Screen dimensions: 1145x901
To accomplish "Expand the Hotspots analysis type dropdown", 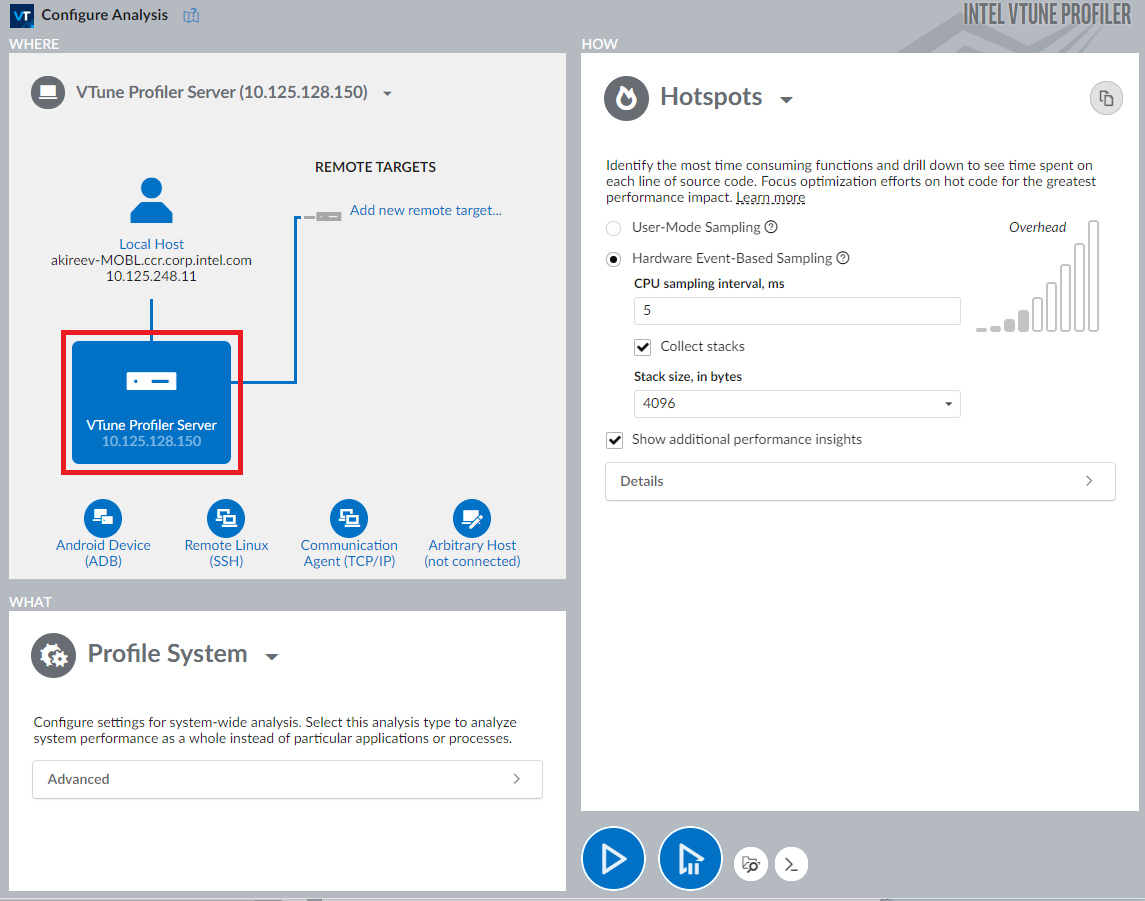I will click(x=786, y=99).
